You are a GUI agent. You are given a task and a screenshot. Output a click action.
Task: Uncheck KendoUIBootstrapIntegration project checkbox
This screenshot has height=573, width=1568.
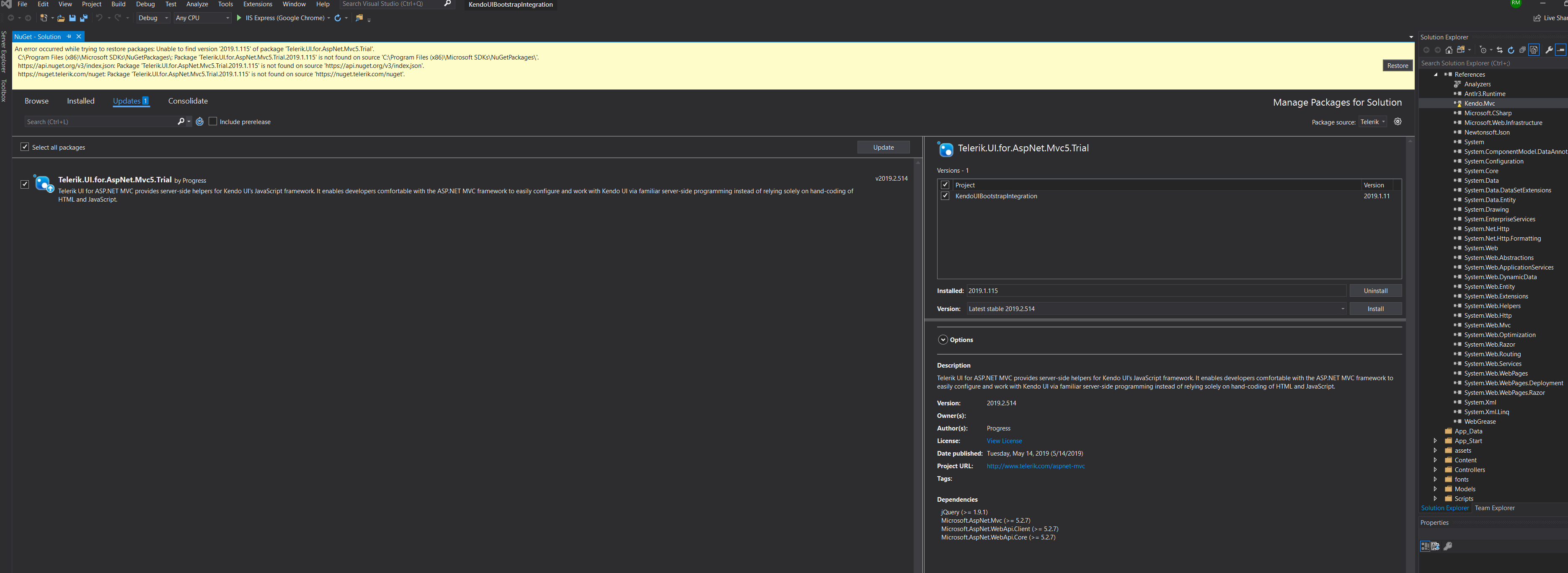point(945,196)
